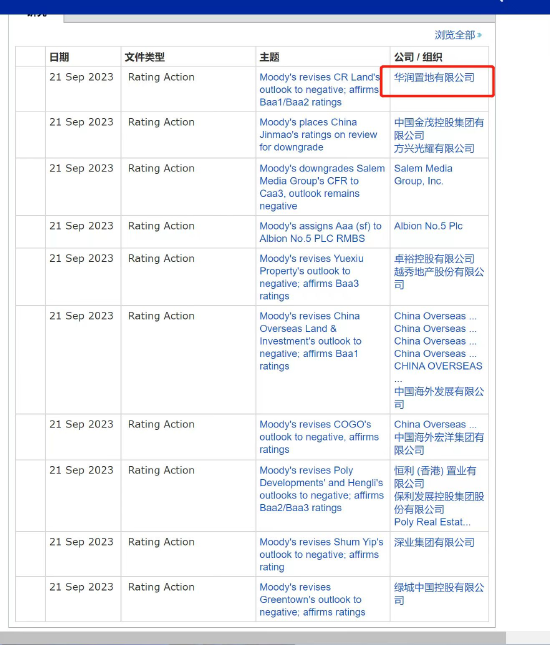The height and width of the screenshot is (645, 550).
Task: Open 方兴光耀有限公司 company link
Action: (434, 148)
